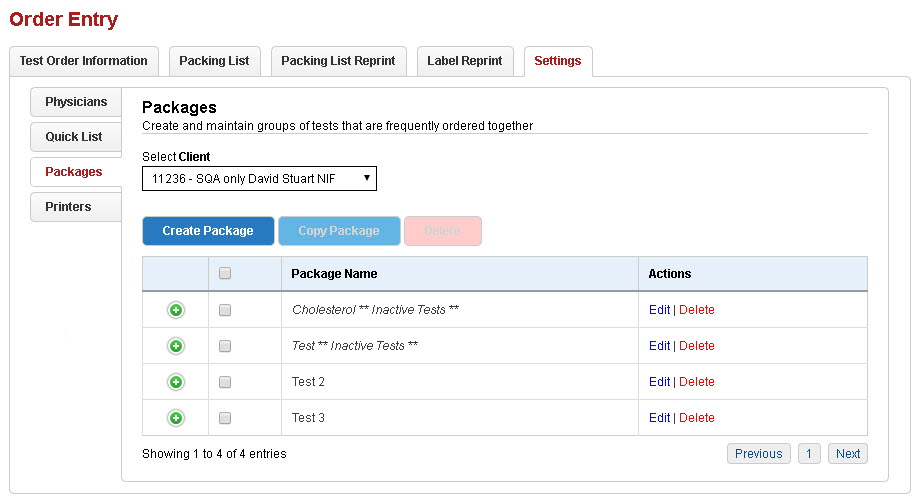The image size is (920, 502).
Task: Open the Label Reprint tab
Action: click(x=464, y=61)
